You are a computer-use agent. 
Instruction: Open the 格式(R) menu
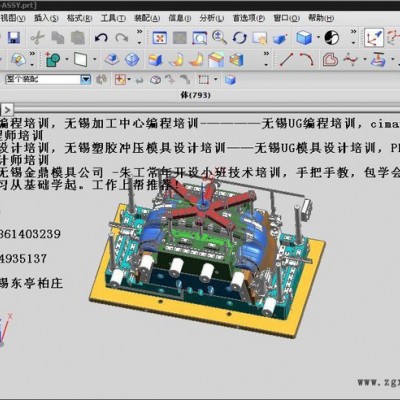click(x=79, y=18)
